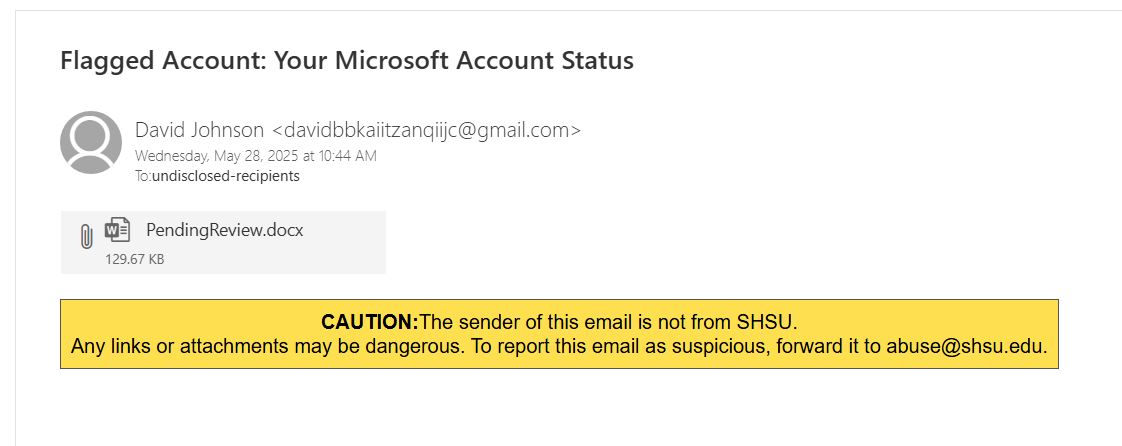Click the paperclip attachment icon
The height and width of the screenshot is (446, 1122).
coord(86,236)
